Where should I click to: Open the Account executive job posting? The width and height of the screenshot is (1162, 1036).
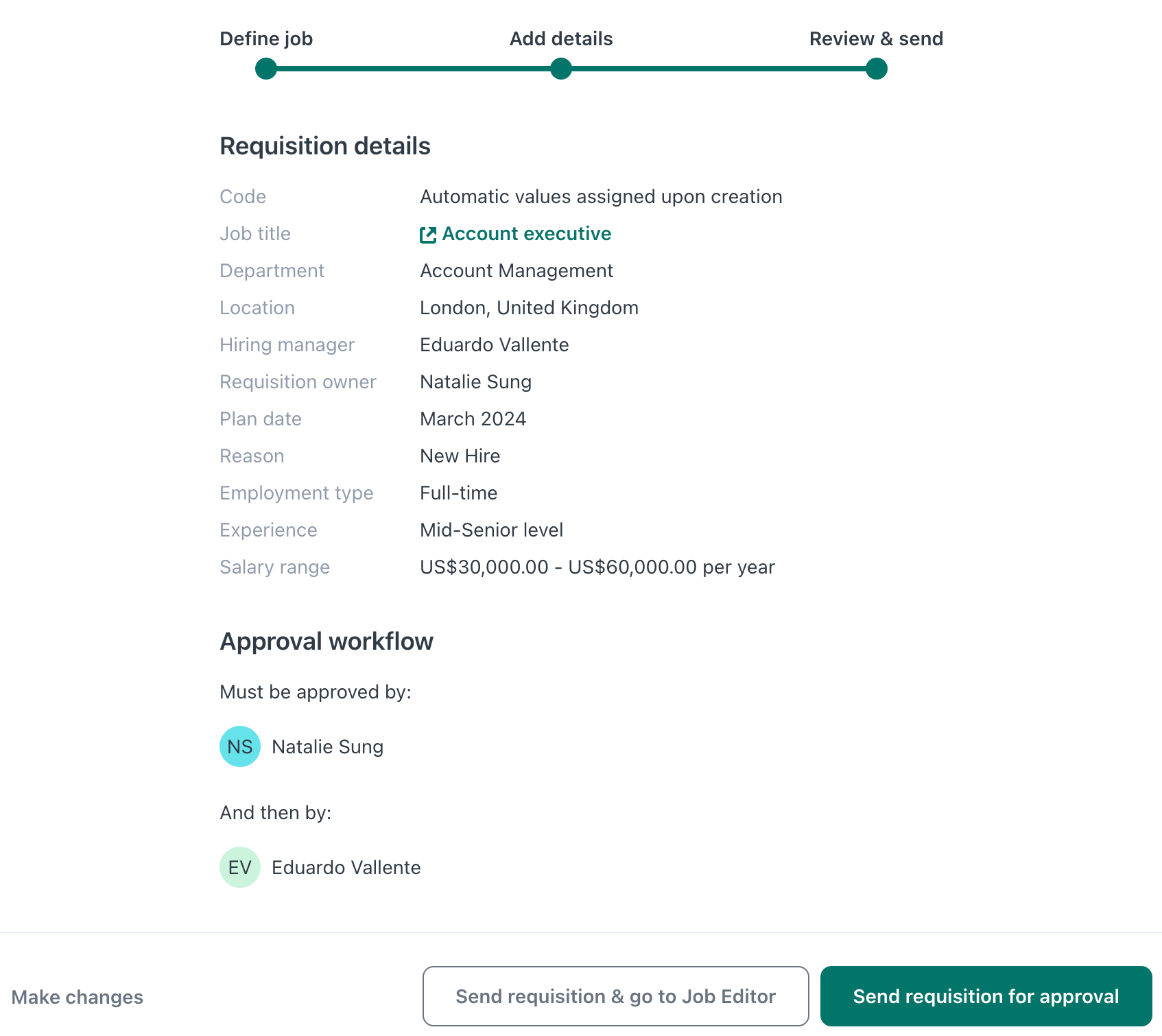[x=526, y=234]
